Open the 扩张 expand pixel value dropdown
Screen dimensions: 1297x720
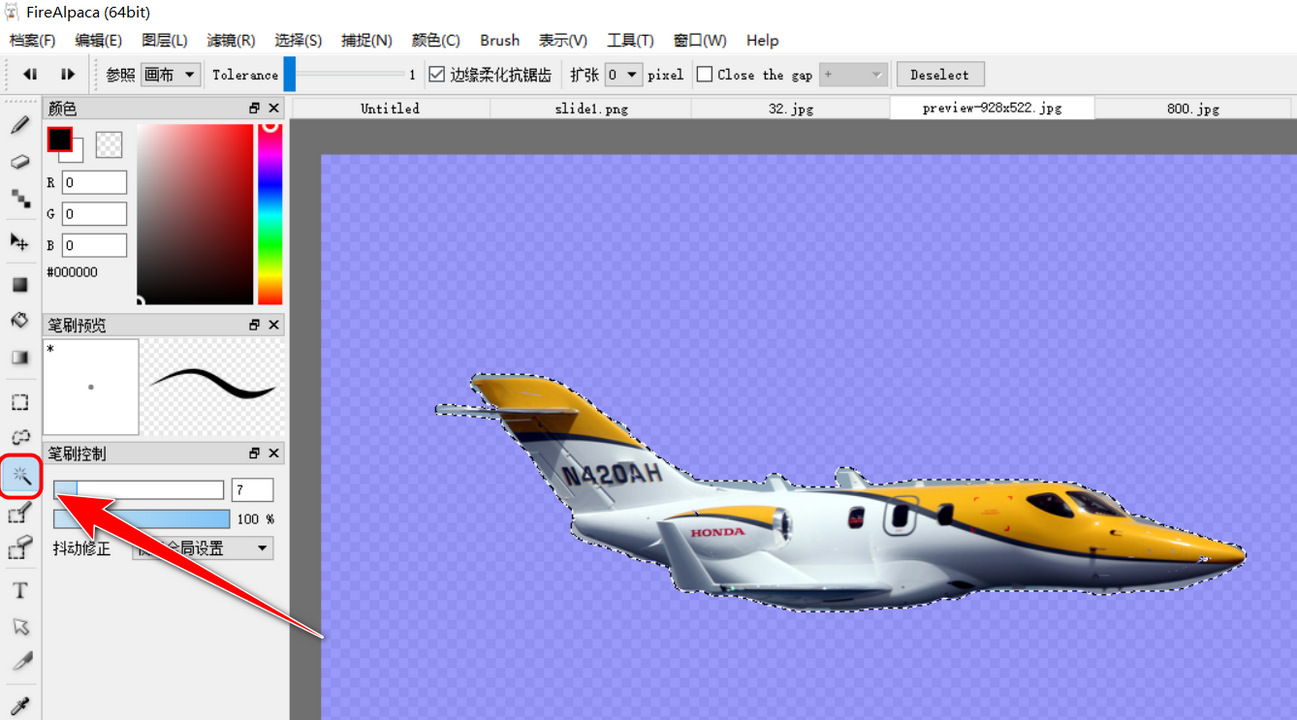[623, 74]
